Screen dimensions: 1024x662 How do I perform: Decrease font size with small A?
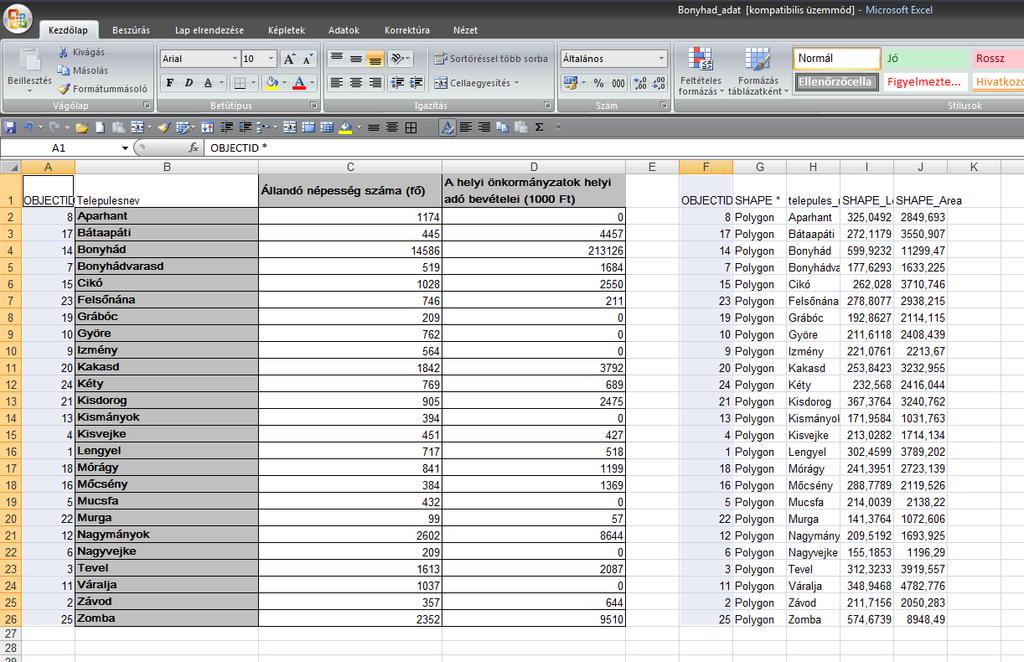(x=308, y=59)
